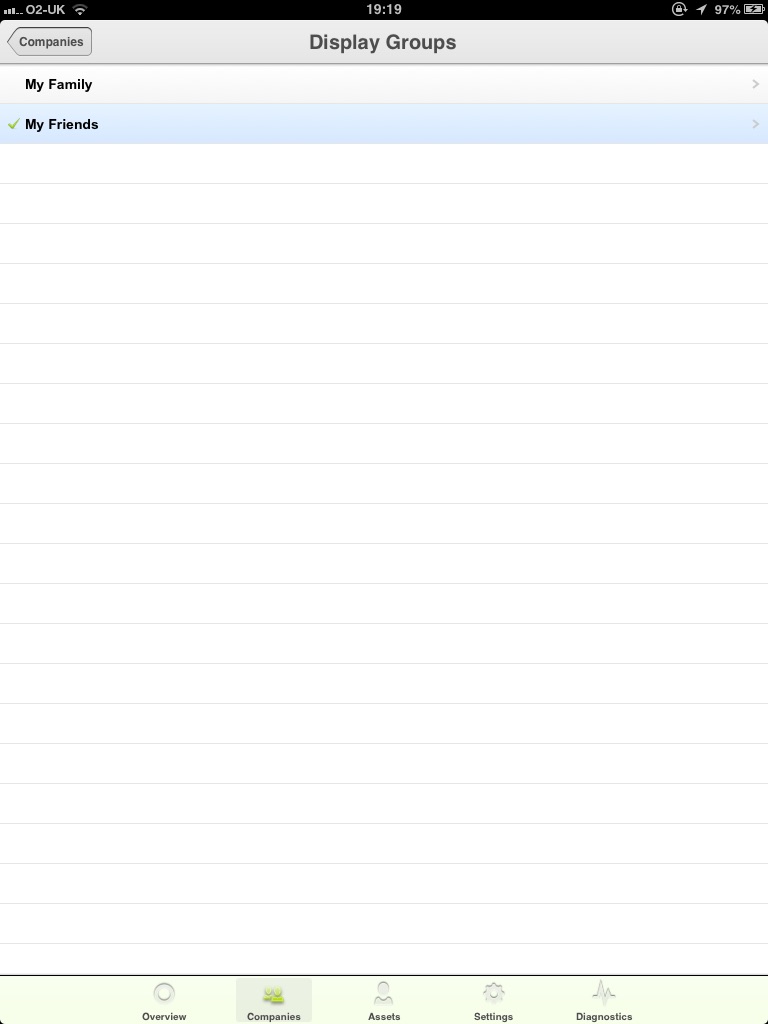The height and width of the screenshot is (1024, 768).
Task: Tap the cellular signal bars icon
Action: coord(12,10)
